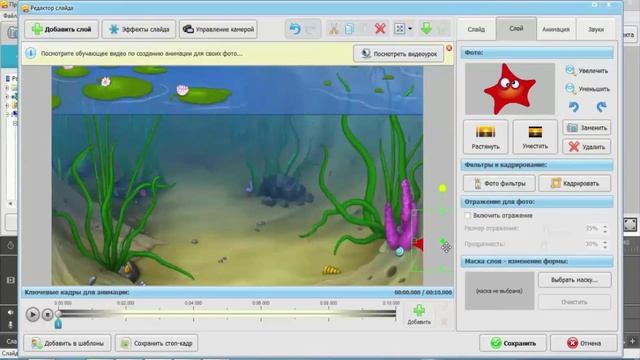Image resolution: width=640 pixels, height=360 pixels.
Task: Adjust the Размер отражения stepper
Action: 605,229
